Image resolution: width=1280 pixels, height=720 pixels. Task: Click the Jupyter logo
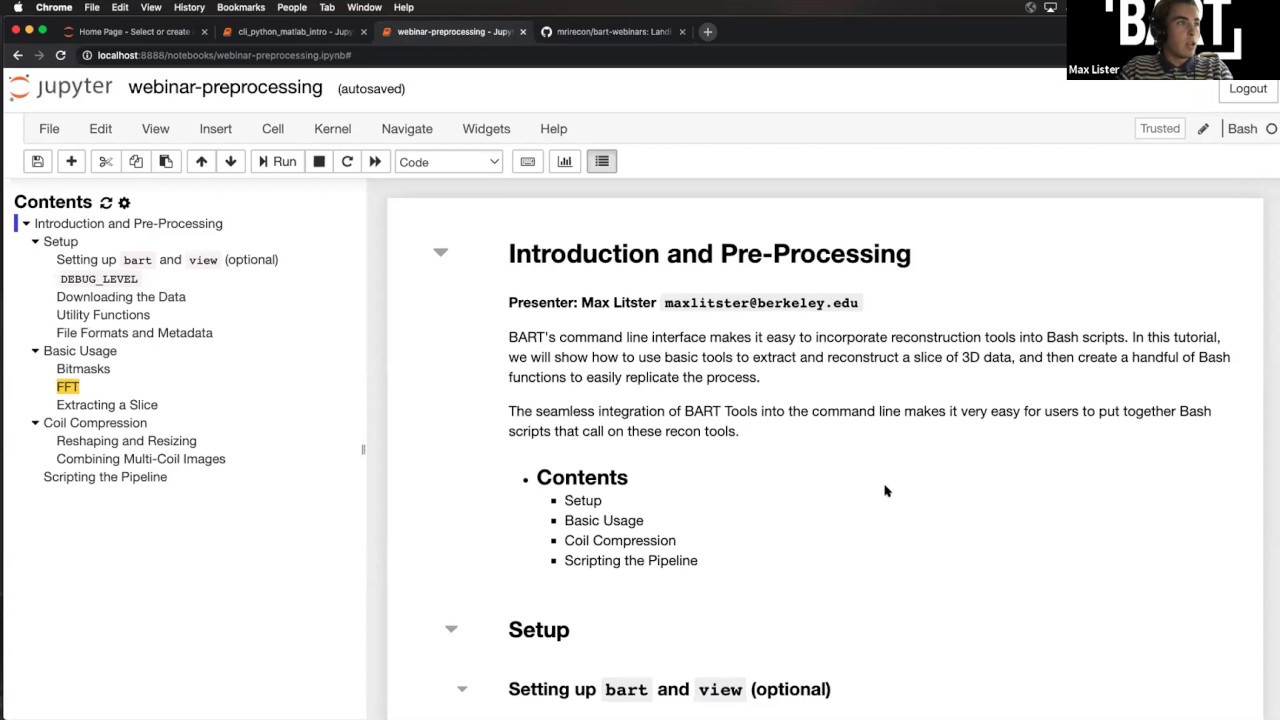point(61,88)
